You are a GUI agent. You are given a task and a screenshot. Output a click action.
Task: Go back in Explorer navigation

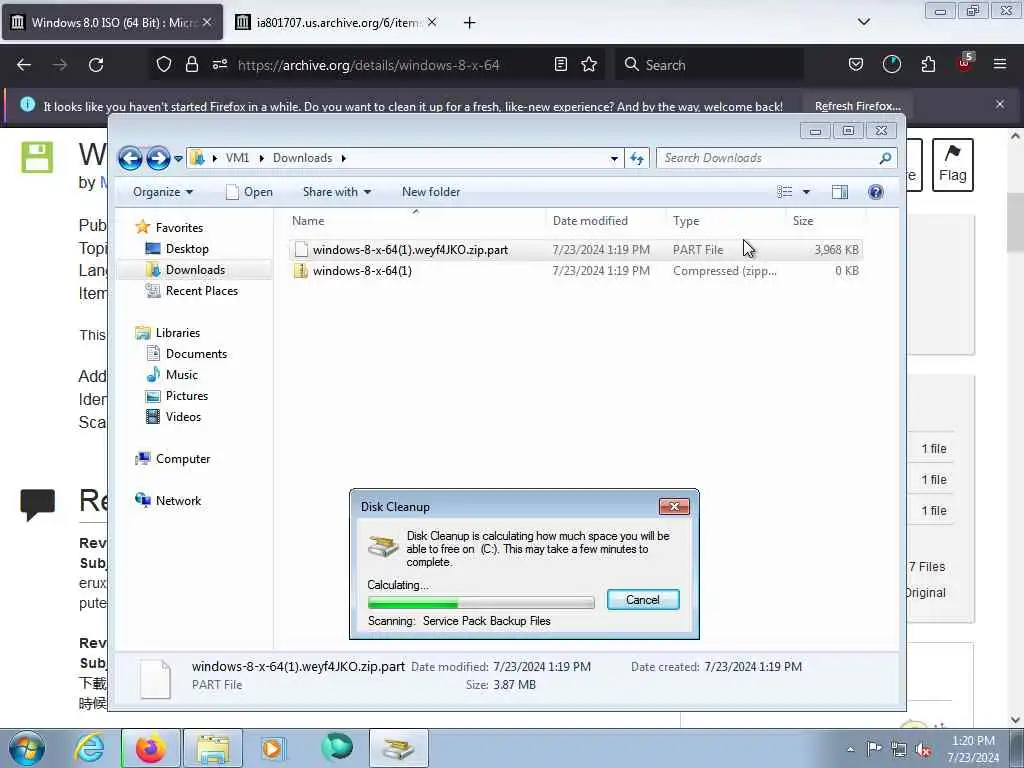[x=130, y=158]
